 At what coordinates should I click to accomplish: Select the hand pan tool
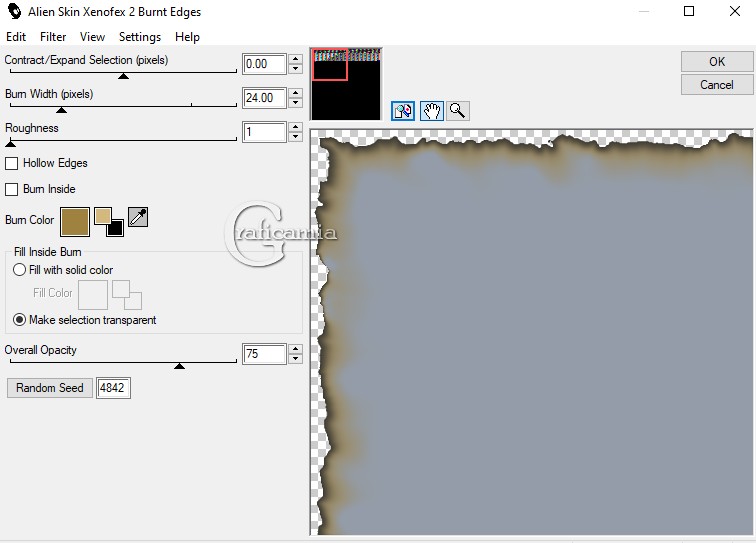click(x=432, y=111)
